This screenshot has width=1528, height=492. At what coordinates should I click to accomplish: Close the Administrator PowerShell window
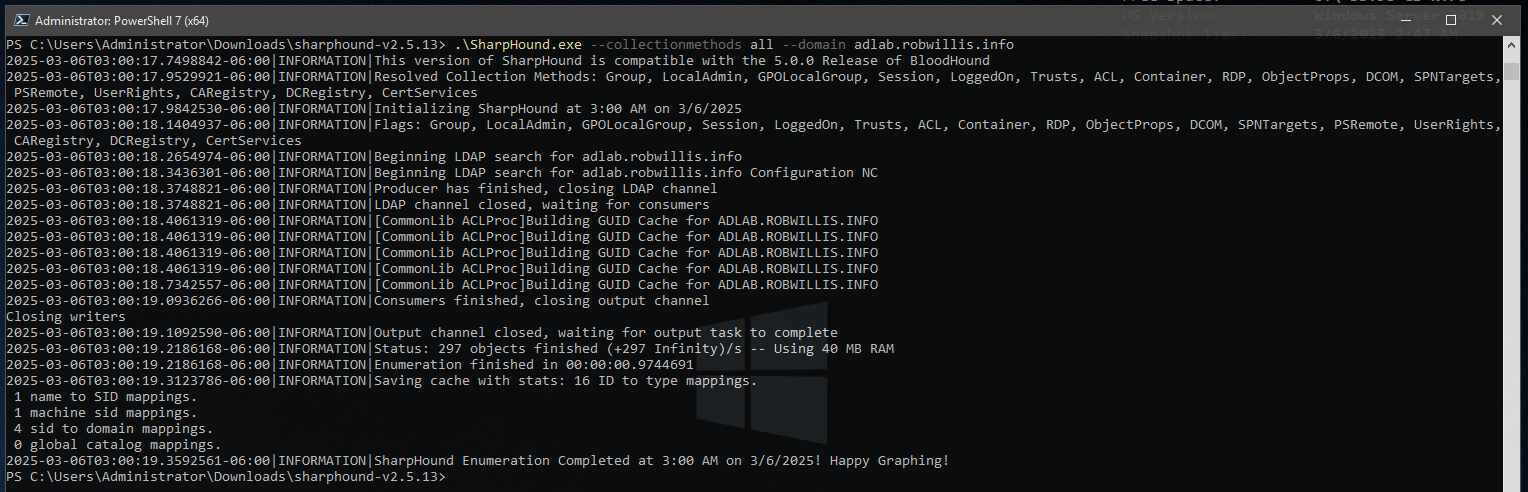click(1497, 20)
